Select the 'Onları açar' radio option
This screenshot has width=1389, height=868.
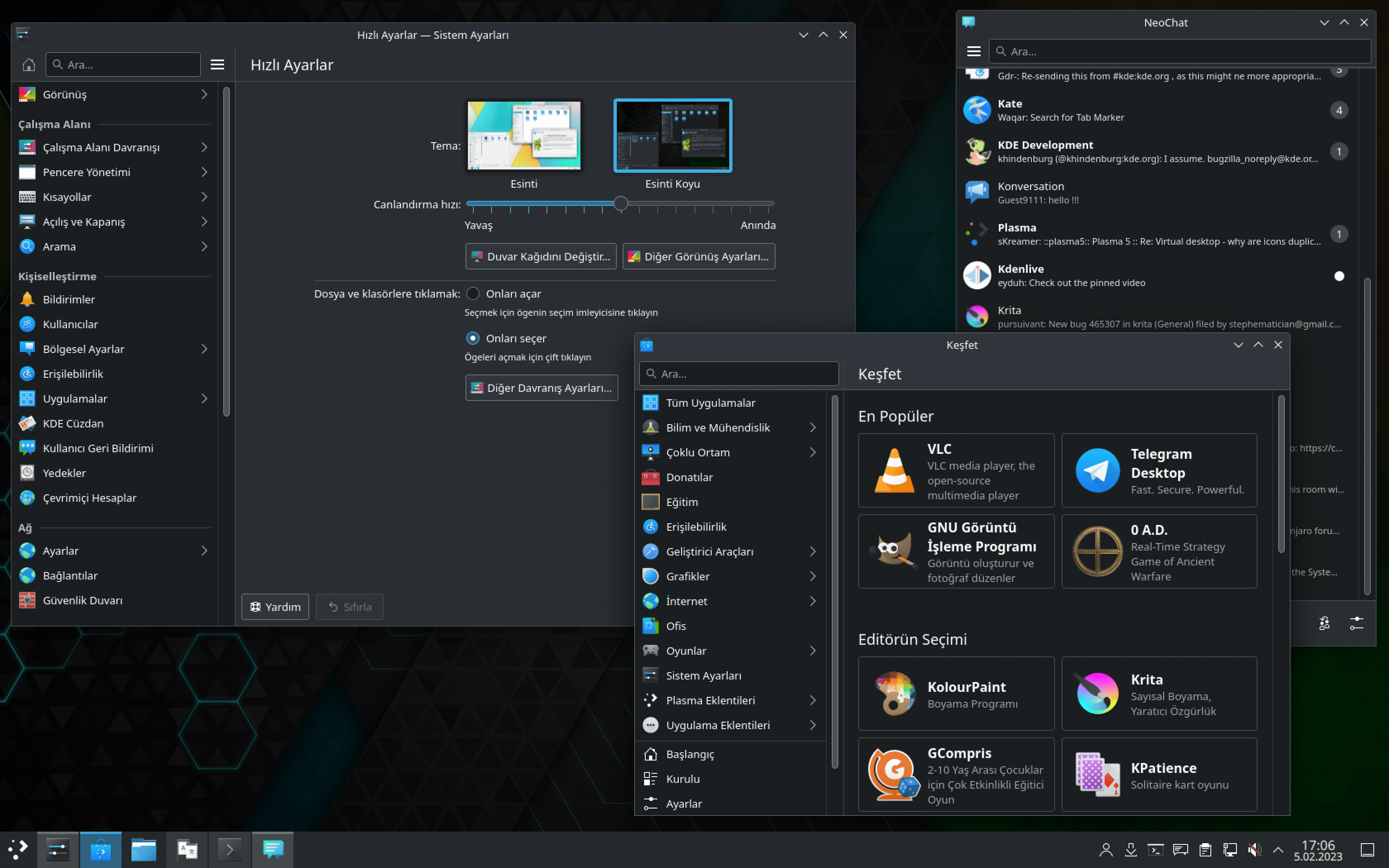click(x=473, y=293)
